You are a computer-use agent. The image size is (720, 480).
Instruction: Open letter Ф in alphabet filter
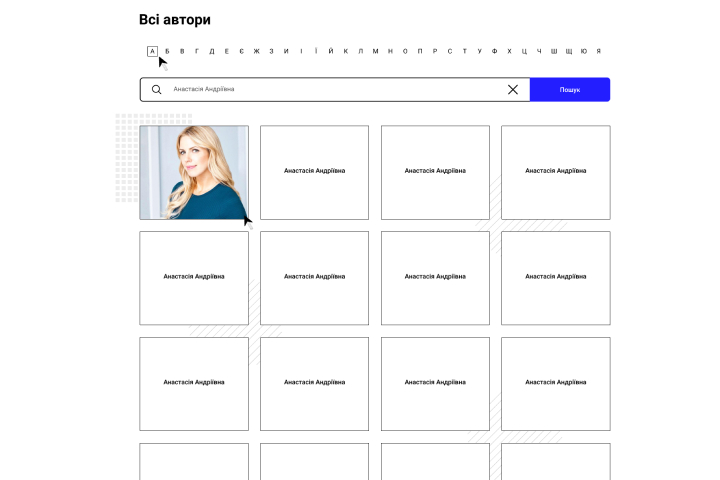(495, 51)
